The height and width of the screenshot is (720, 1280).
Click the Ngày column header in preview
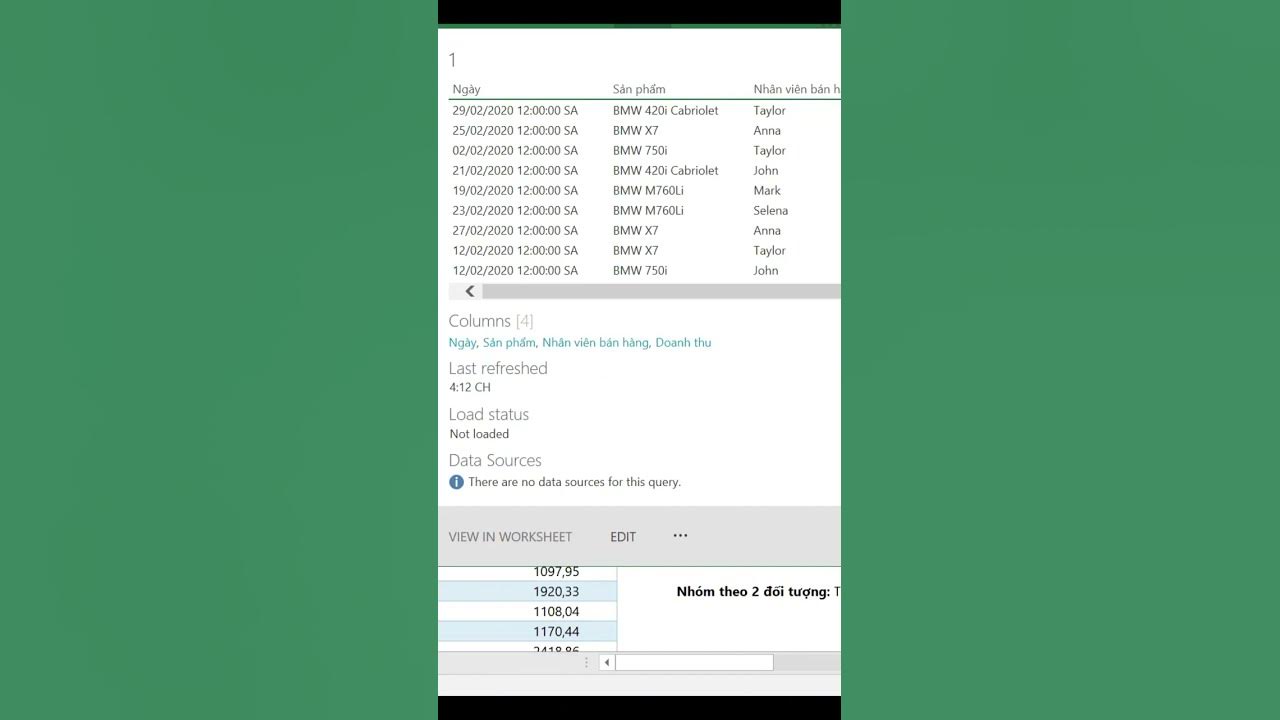(x=466, y=90)
